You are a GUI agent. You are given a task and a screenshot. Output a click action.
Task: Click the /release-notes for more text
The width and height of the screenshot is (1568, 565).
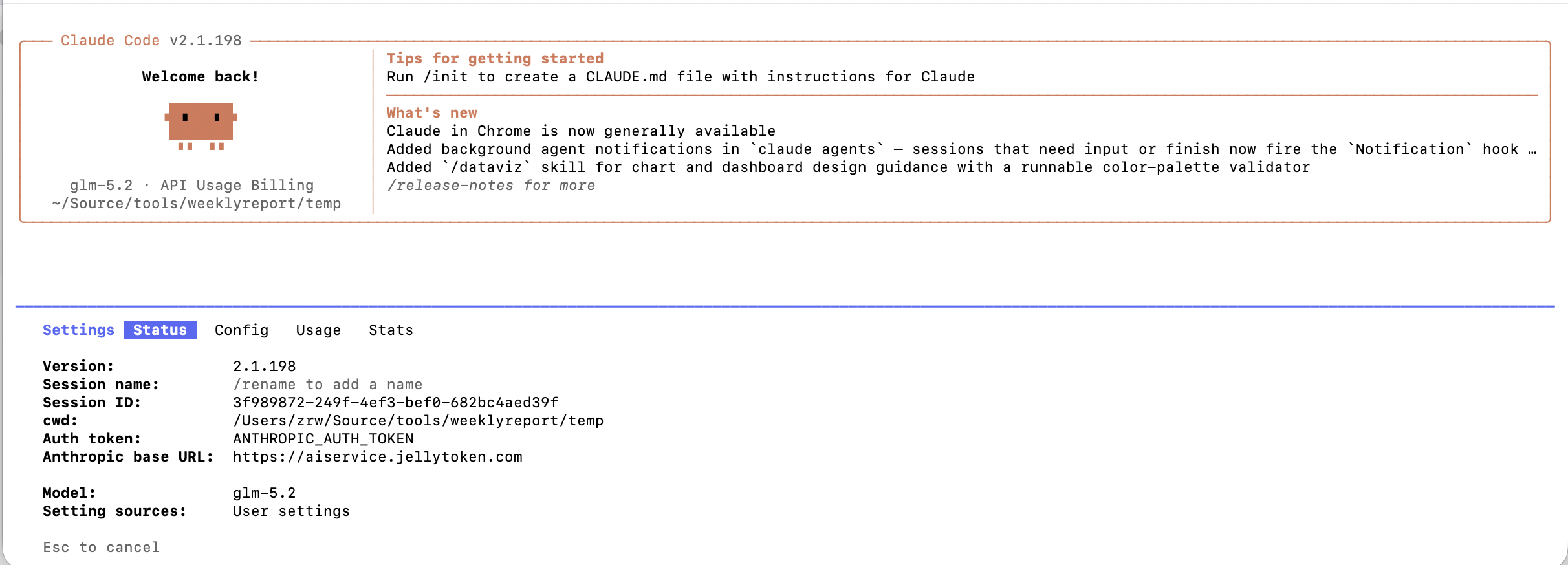pyautogui.click(x=491, y=186)
